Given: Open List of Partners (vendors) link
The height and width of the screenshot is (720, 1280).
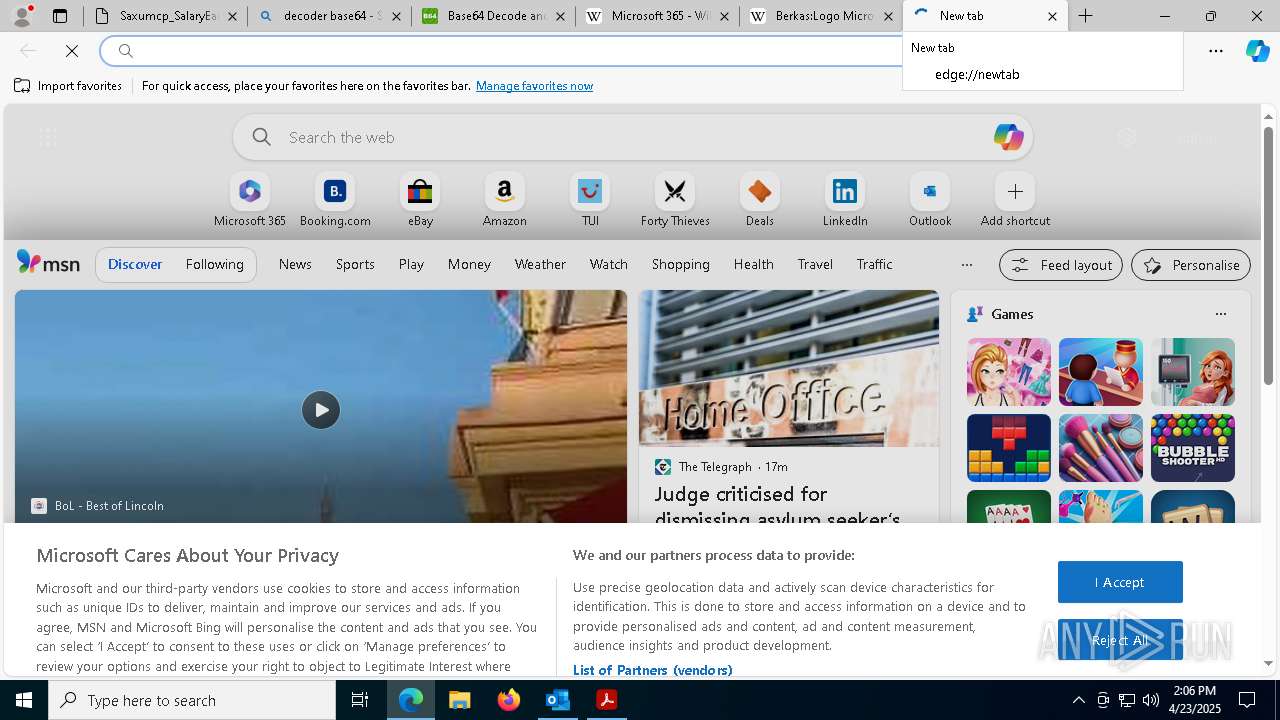Looking at the screenshot, I should [x=652, y=670].
